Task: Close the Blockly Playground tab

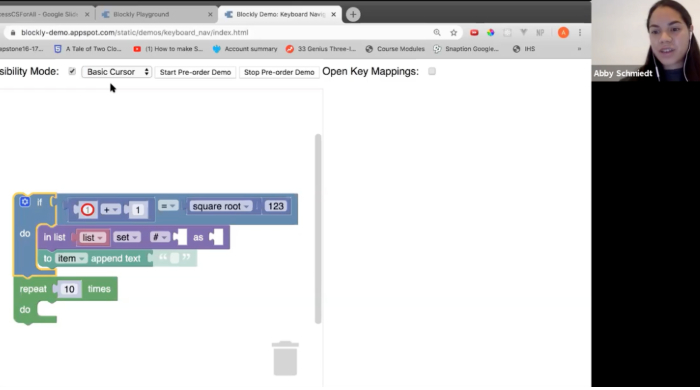Action: 210,14
